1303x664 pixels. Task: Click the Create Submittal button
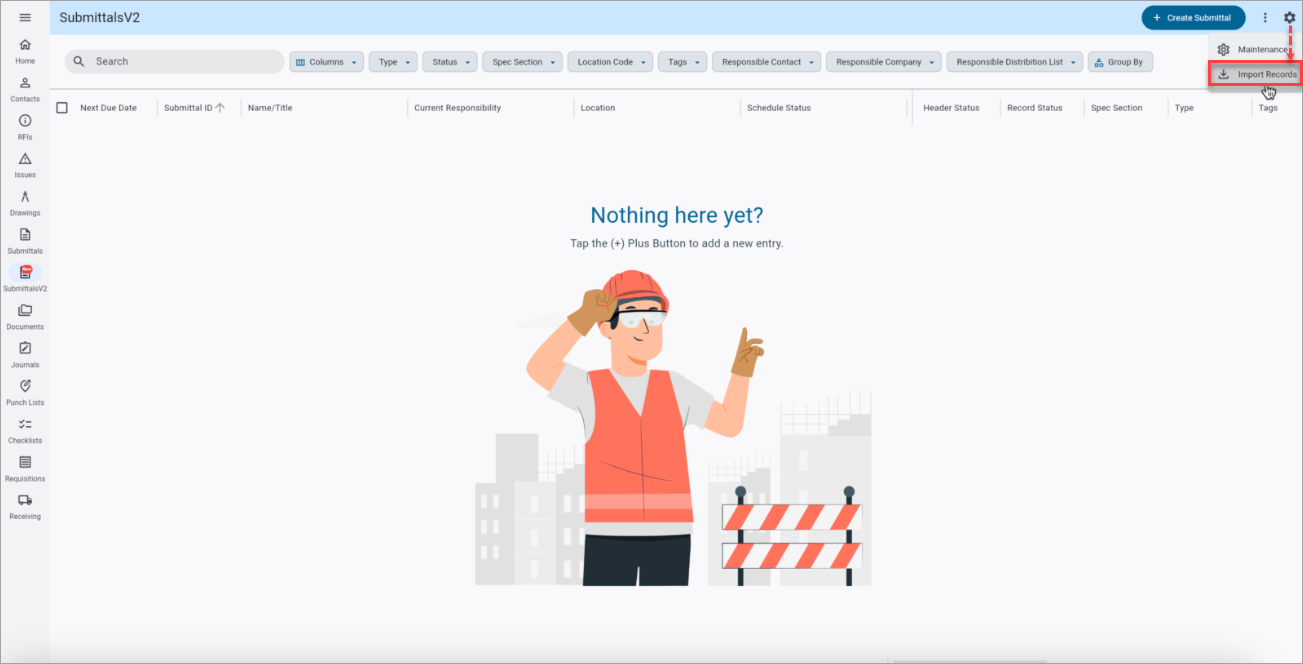[1193, 18]
